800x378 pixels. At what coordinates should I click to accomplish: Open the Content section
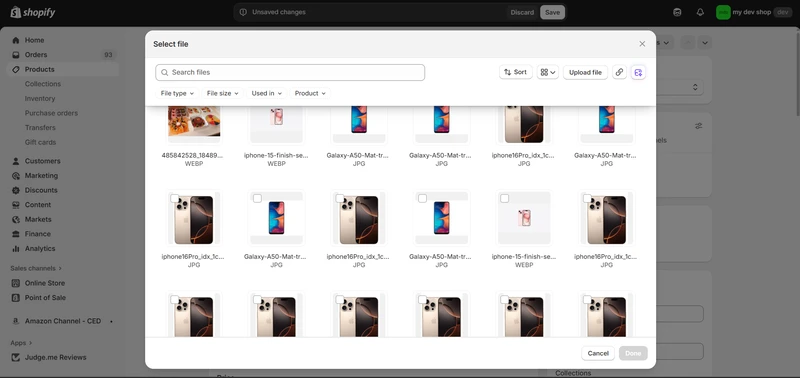click(x=38, y=205)
